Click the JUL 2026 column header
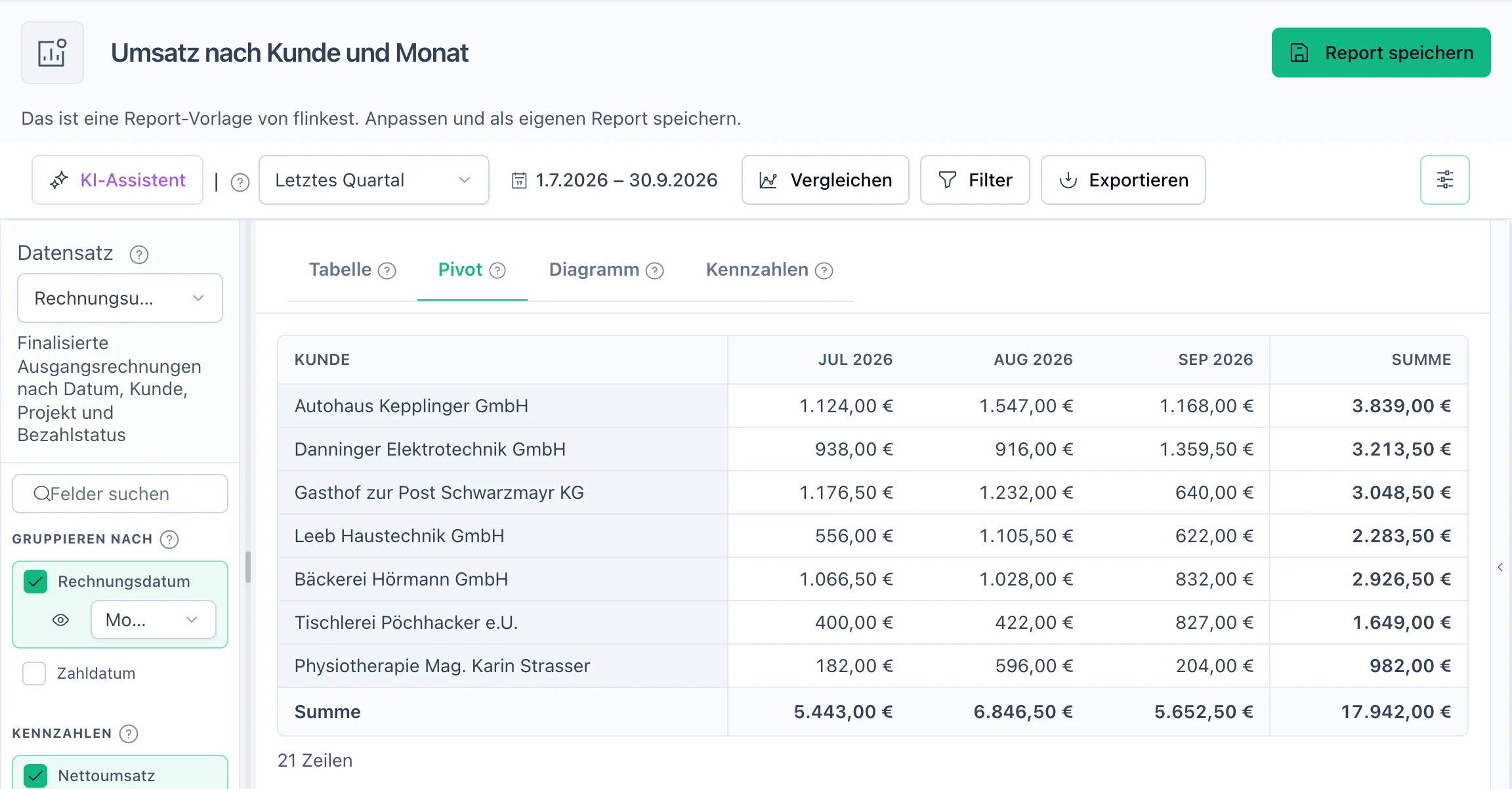Image resolution: width=1512 pixels, height=789 pixels. [x=855, y=360]
